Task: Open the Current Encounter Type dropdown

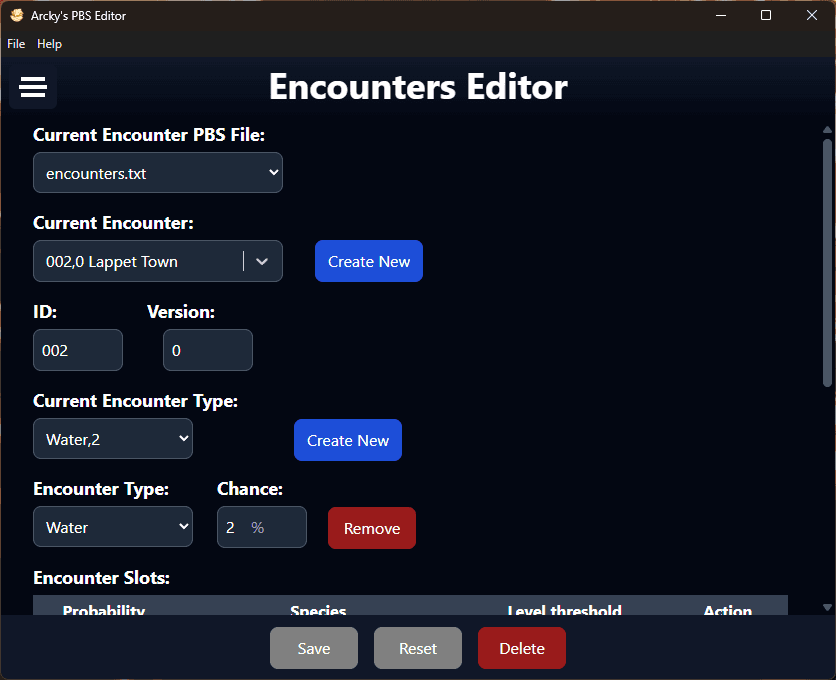Action: click(x=113, y=439)
